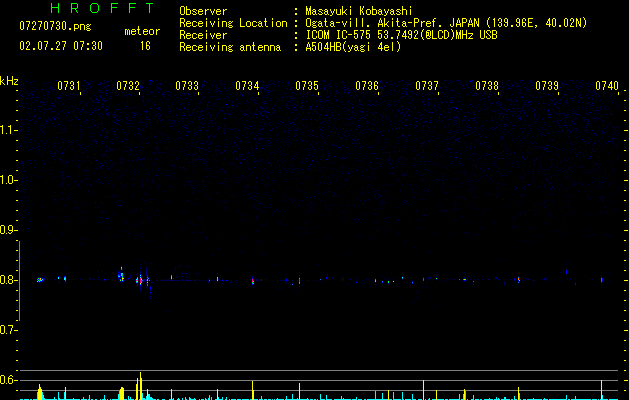Click the HROFFT title text
Screen dimensions: 629x400
102,8
